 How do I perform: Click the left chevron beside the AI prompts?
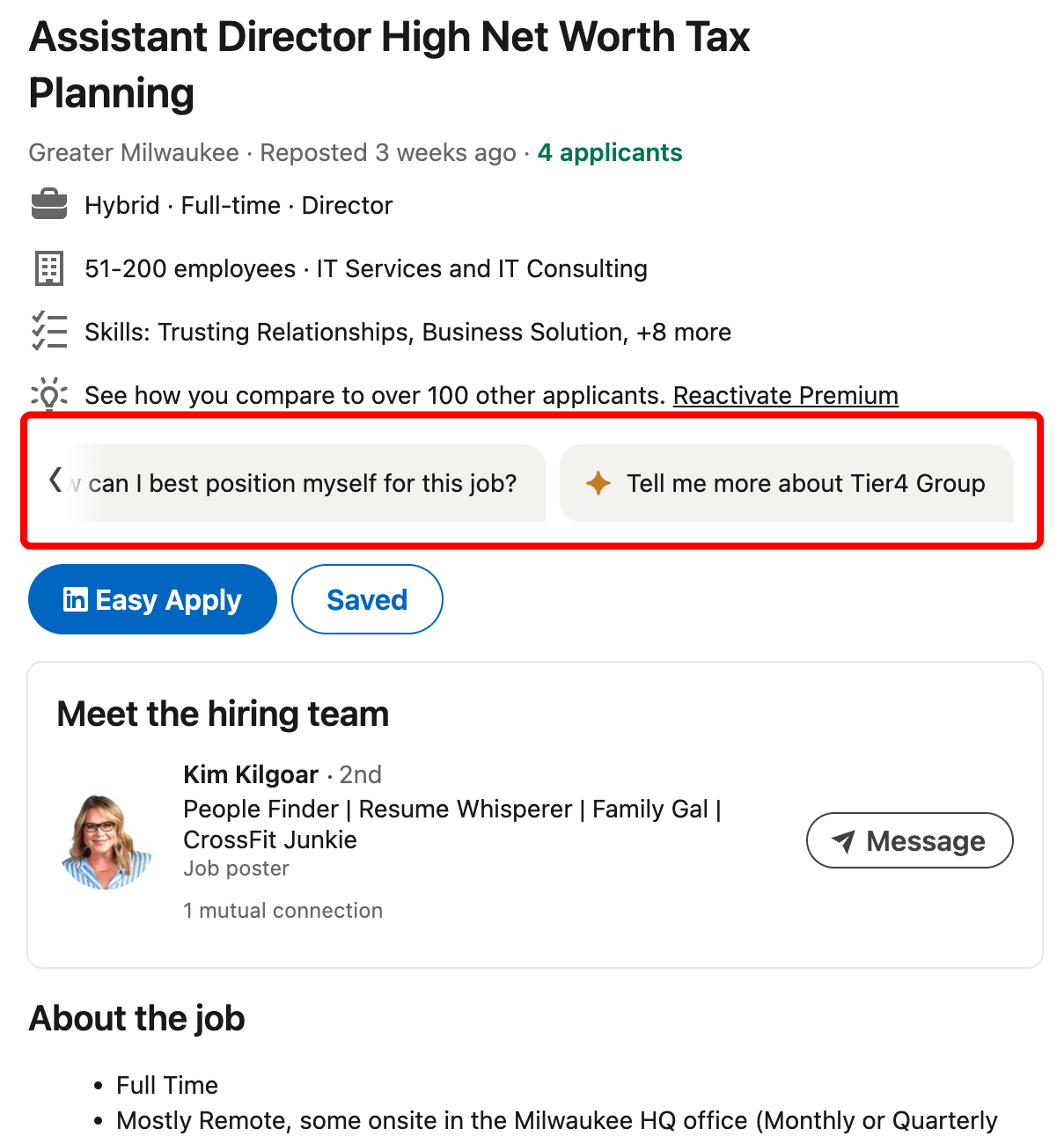53,483
